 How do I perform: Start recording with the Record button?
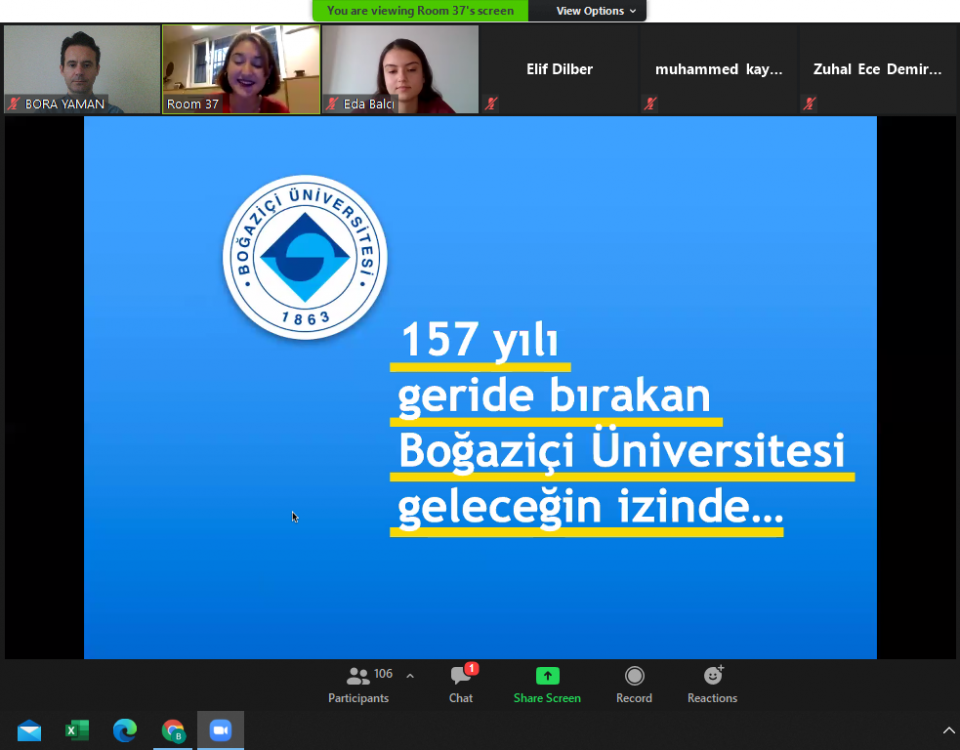click(x=634, y=685)
